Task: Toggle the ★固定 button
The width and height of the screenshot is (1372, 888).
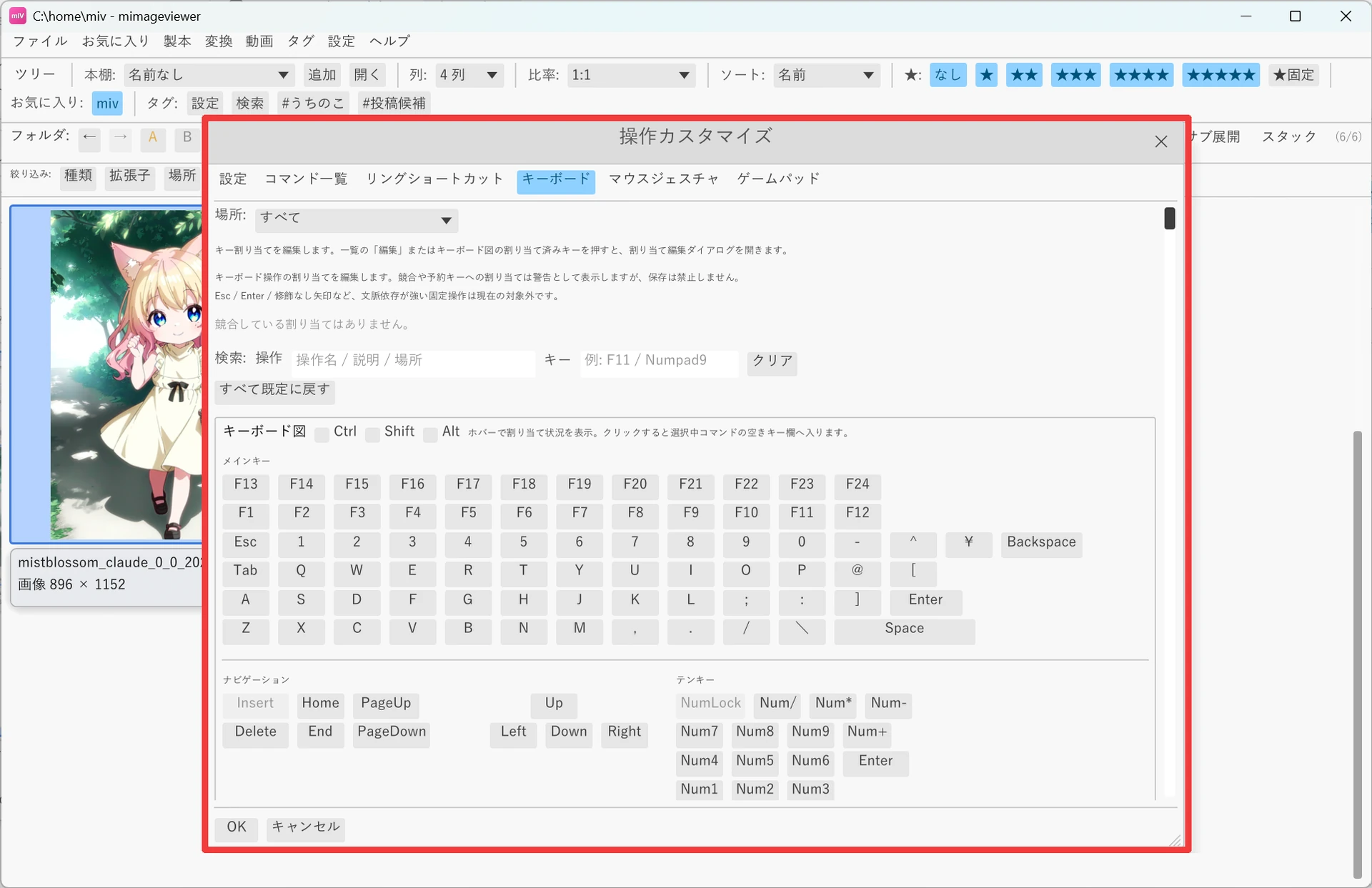Action: (x=1293, y=75)
